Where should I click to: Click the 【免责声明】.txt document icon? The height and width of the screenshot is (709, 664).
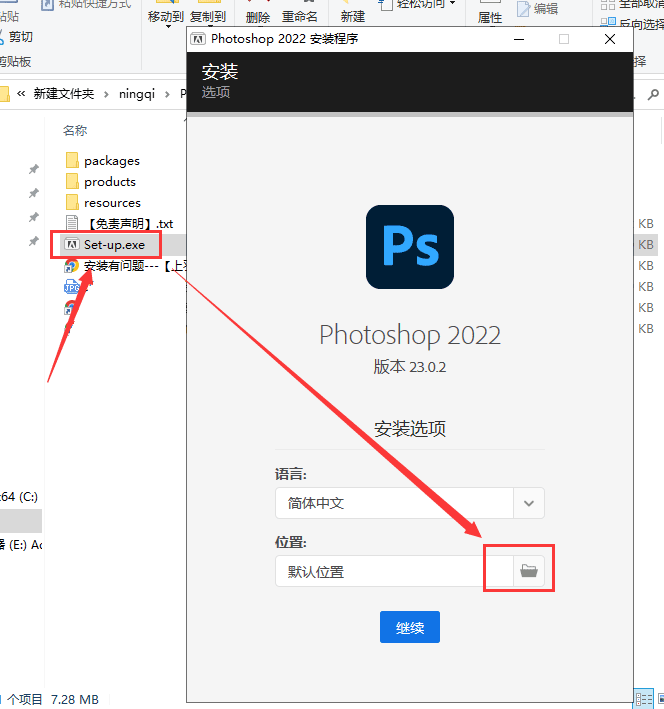pyautogui.click(x=72, y=224)
